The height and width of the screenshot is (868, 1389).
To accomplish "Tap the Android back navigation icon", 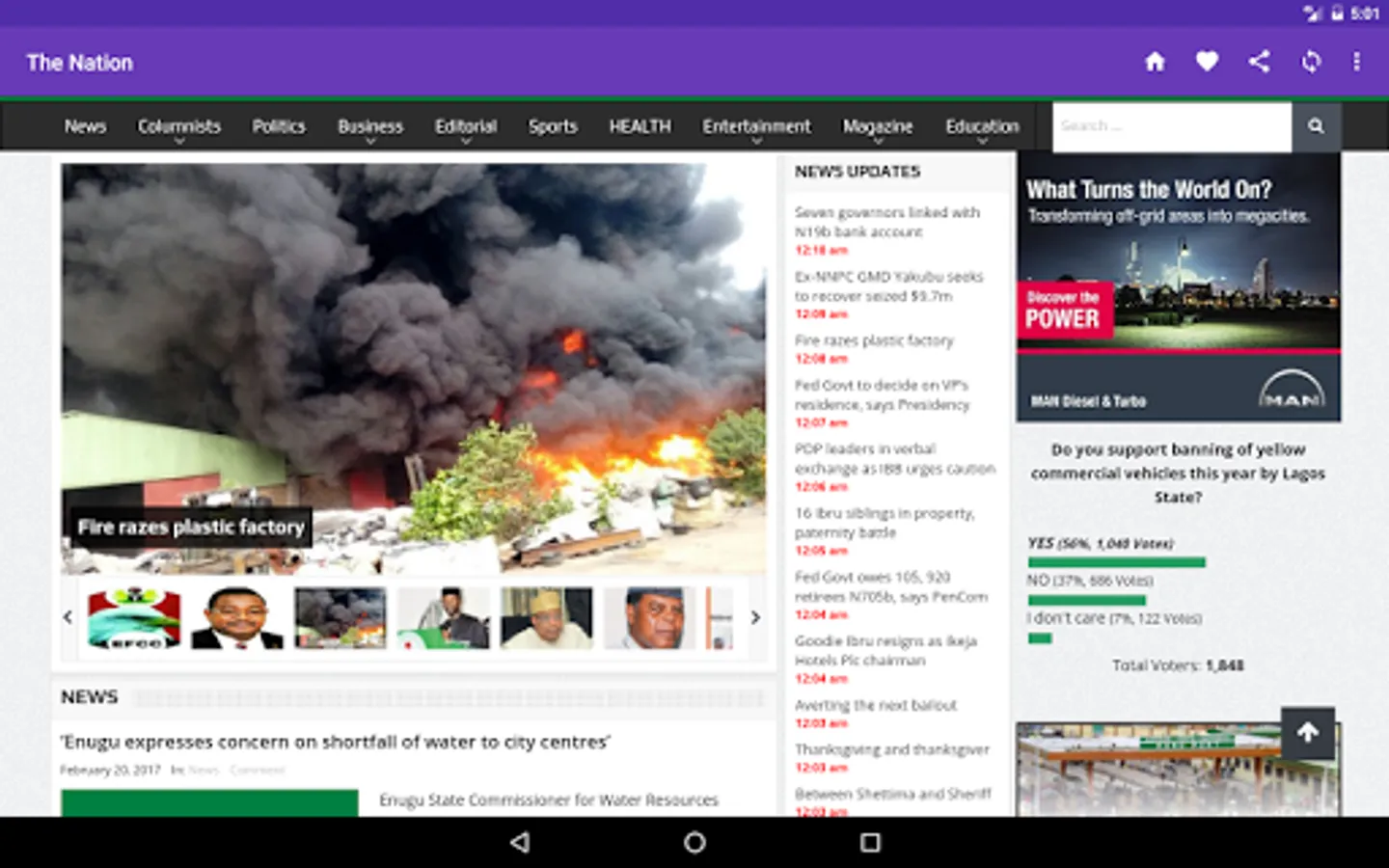I will click(x=521, y=842).
